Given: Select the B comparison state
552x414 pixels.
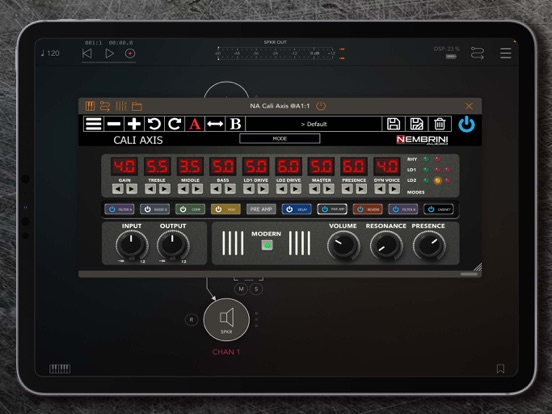Looking at the screenshot, I should pos(236,124).
